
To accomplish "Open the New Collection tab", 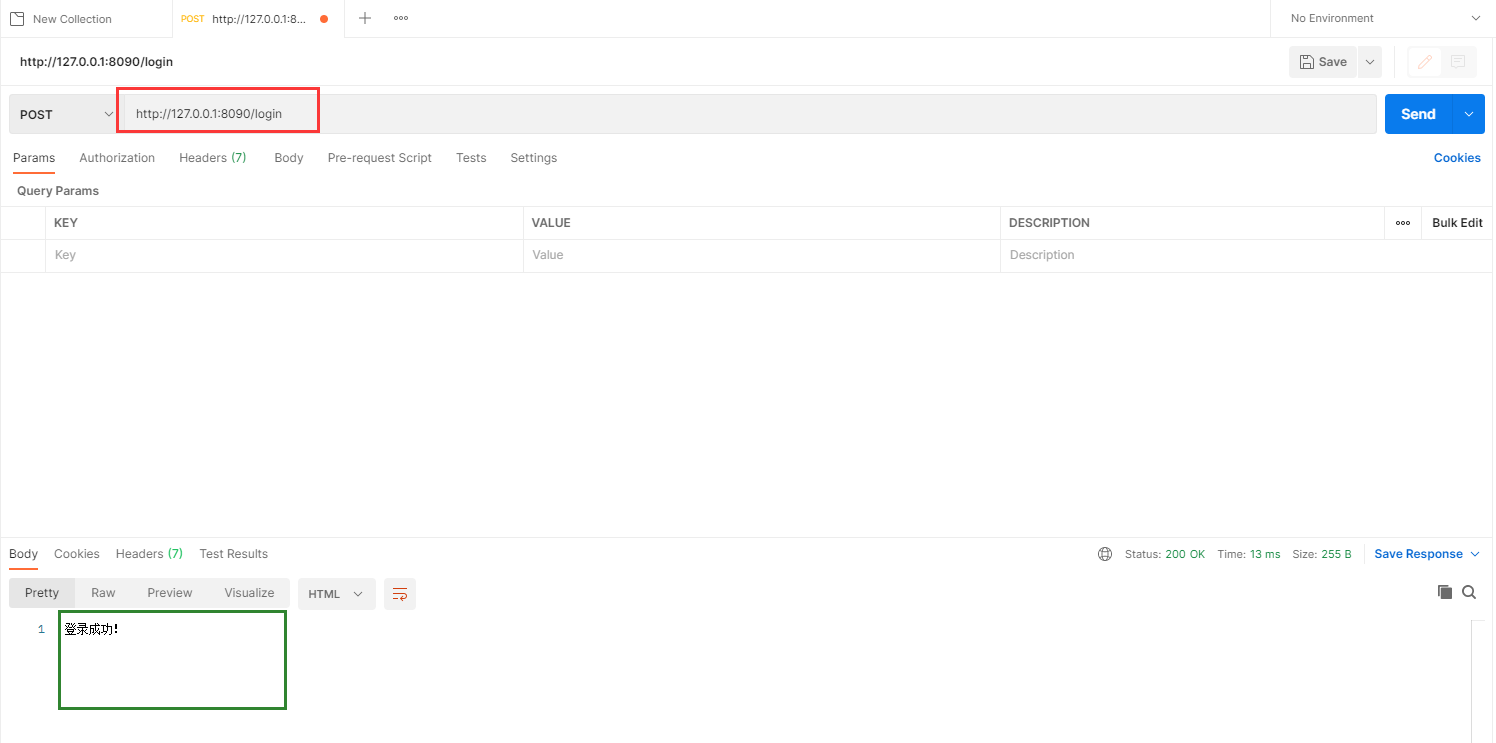I will click(x=86, y=19).
